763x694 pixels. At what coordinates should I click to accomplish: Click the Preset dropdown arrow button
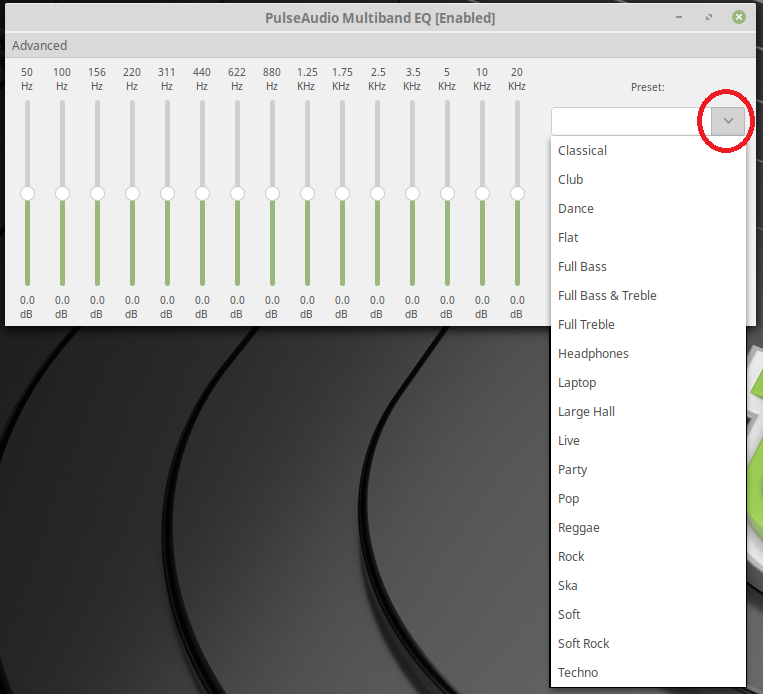727,121
